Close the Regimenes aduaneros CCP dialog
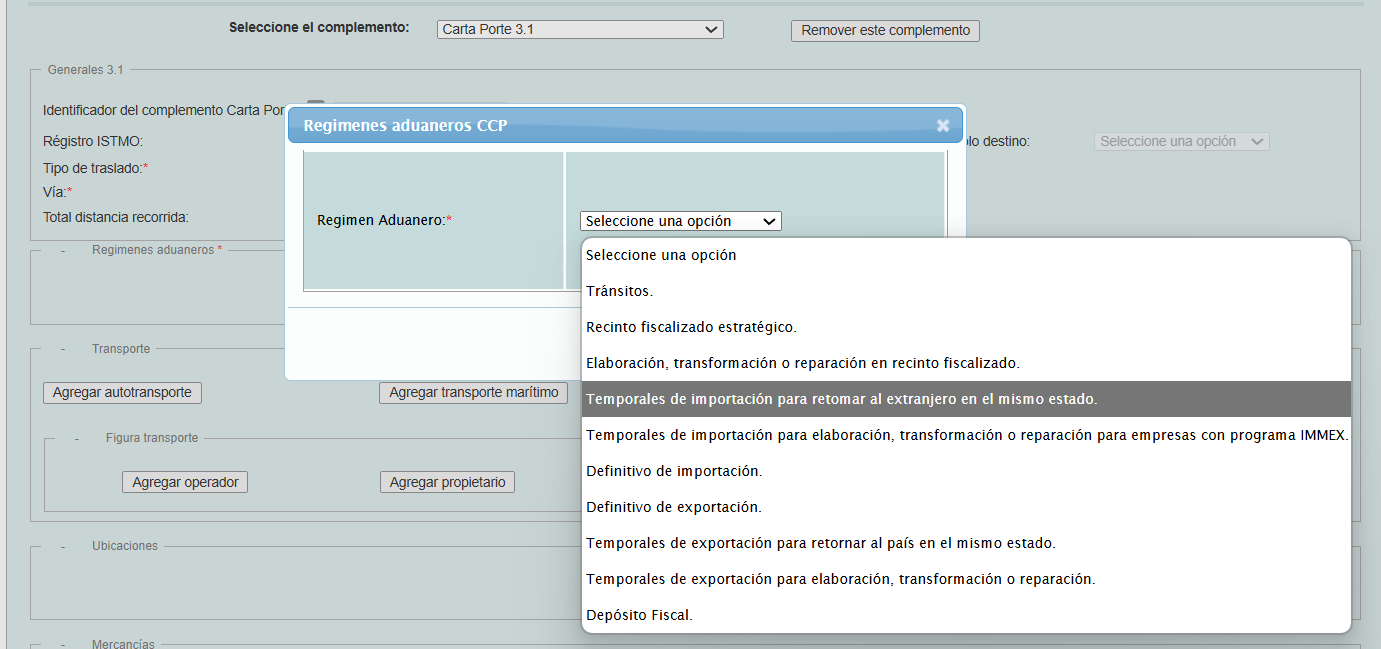The width and height of the screenshot is (1381, 649). tap(942, 126)
